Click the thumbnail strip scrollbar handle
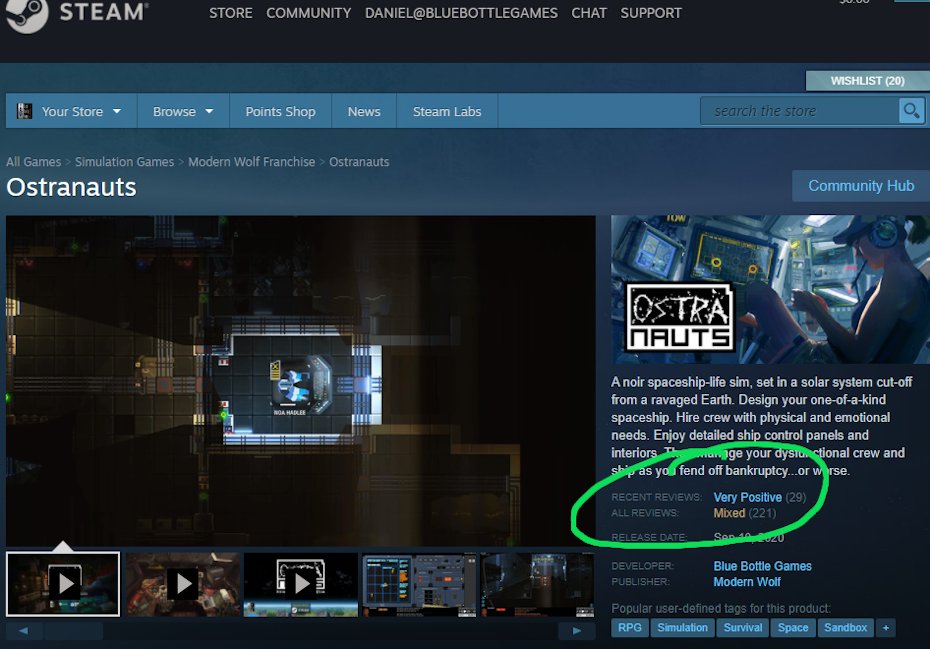This screenshot has height=649, width=930. [74, 631]
